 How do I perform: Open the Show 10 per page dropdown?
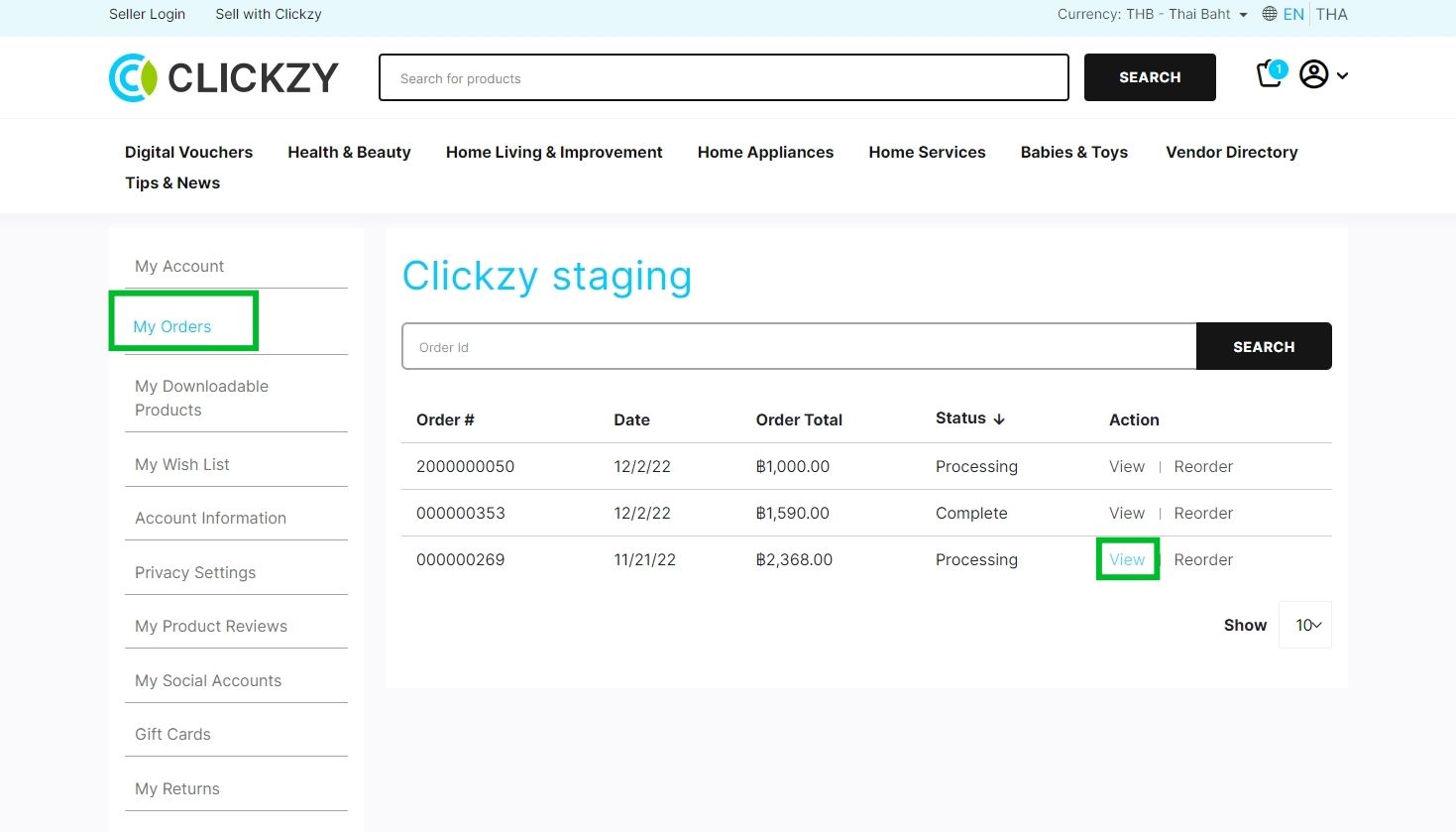(x=1305, y=625)
